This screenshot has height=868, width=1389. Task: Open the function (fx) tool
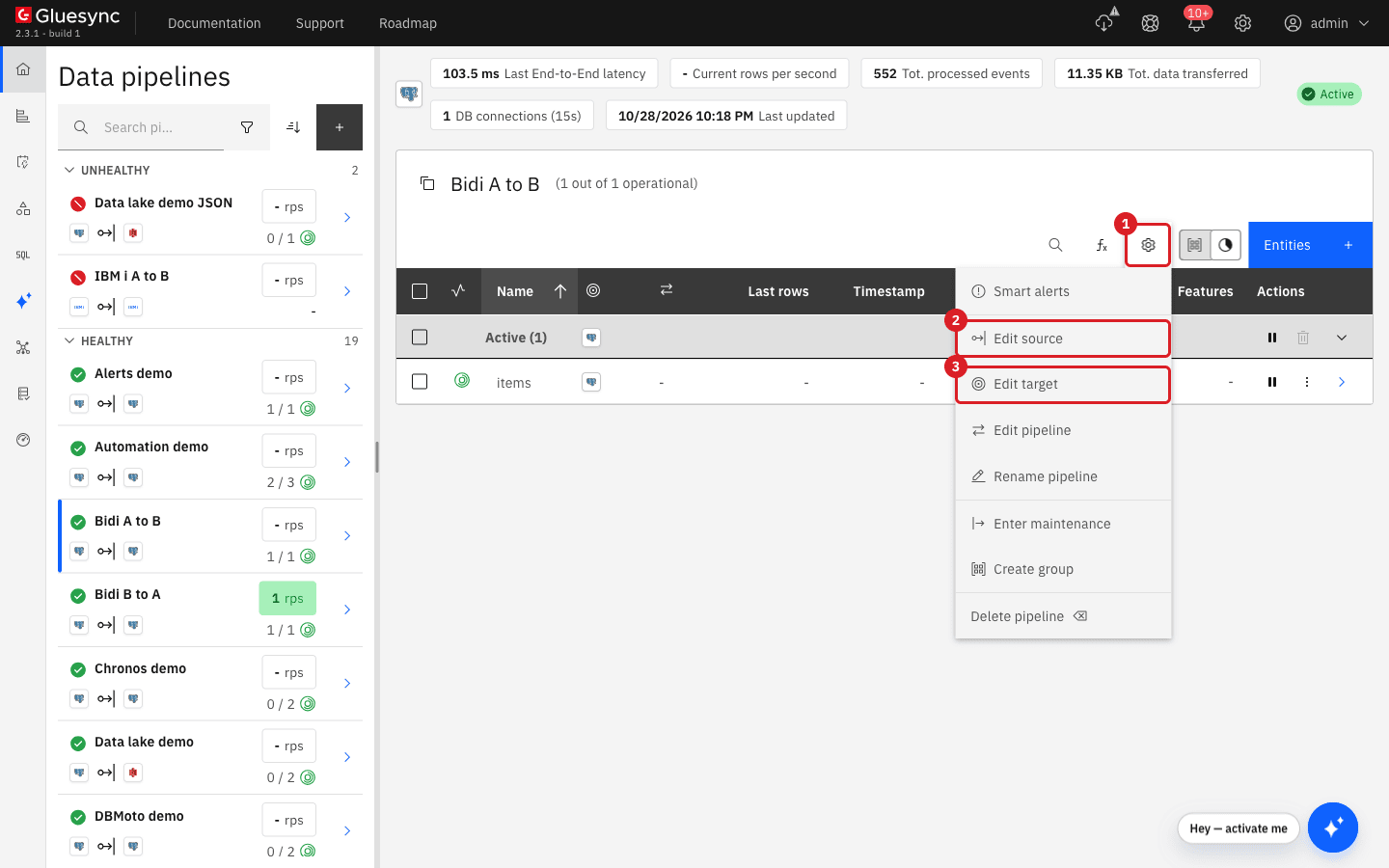click(x=1102, y=245)
